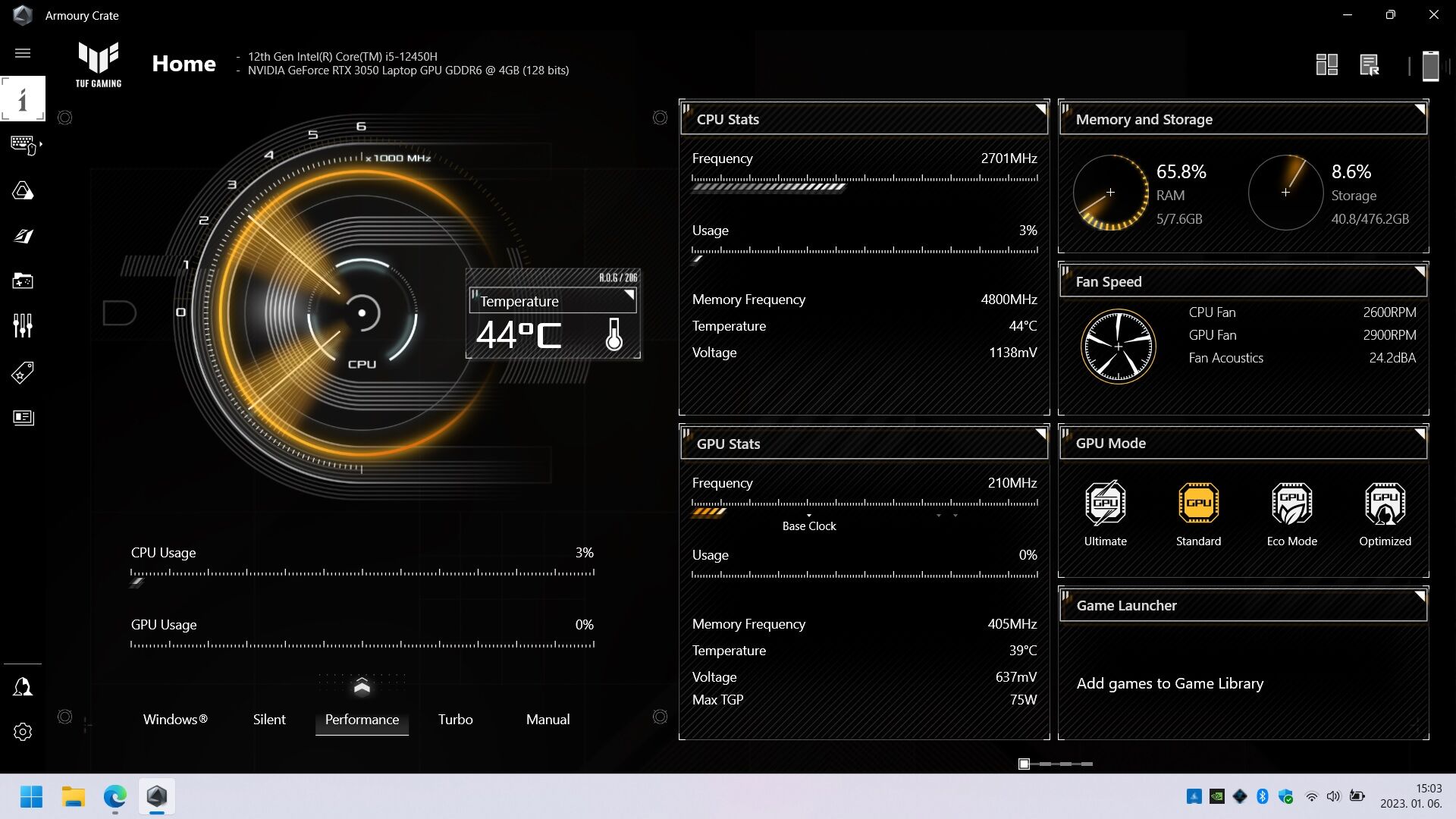Click the device battery icon

pos(1430,65)
